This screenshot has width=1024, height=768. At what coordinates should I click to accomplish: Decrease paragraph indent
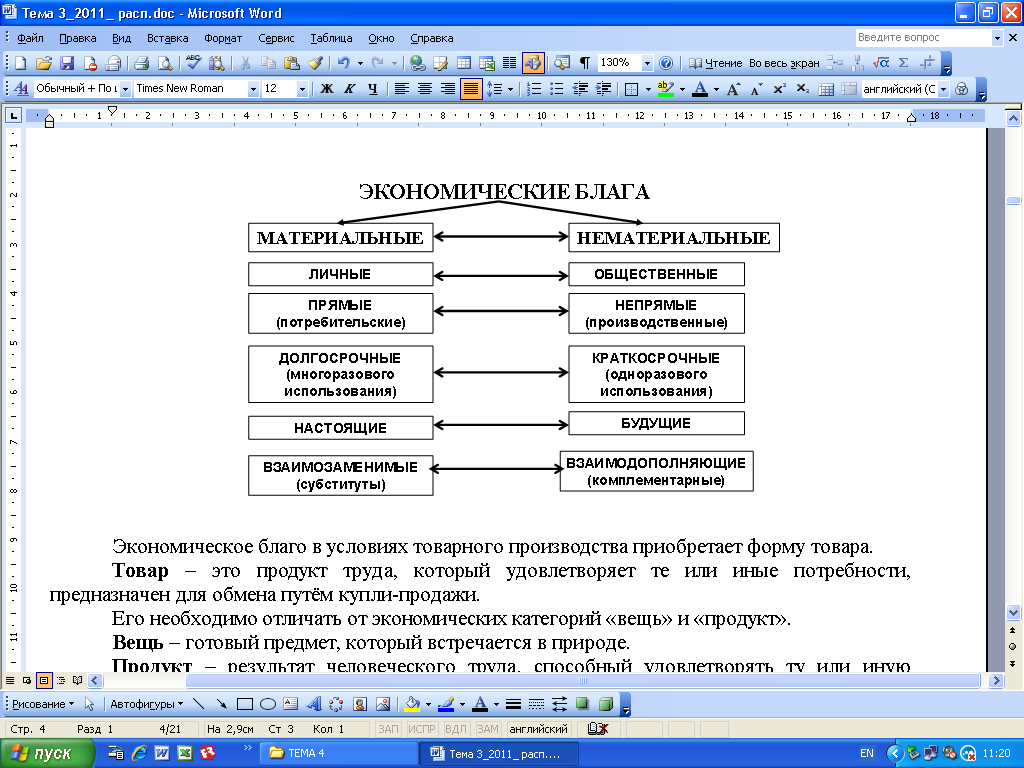580,89
